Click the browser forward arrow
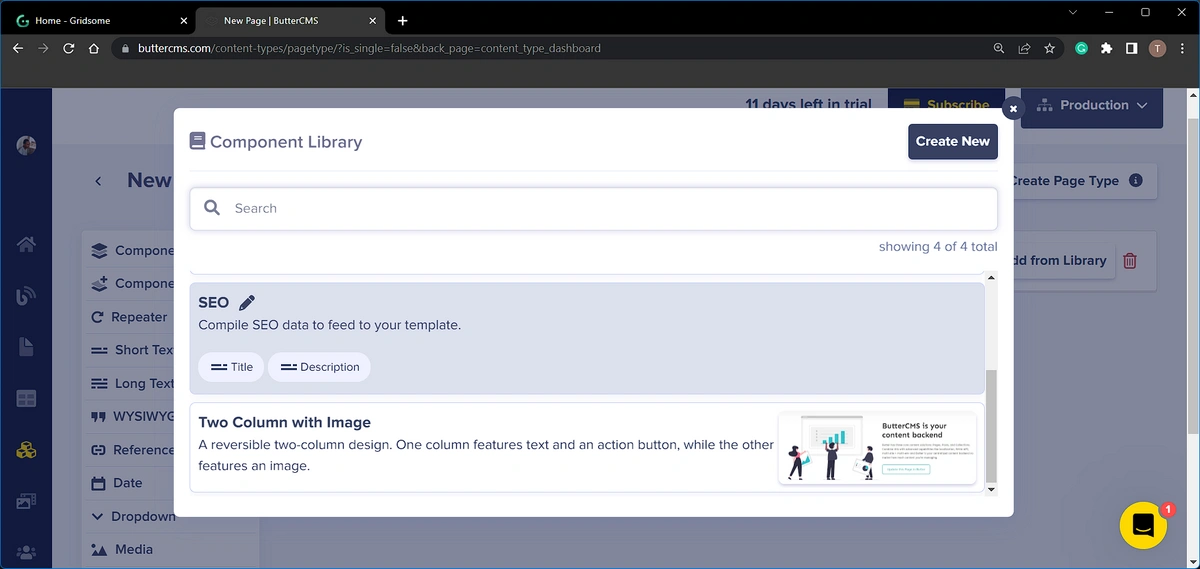The width and height of the screenshot is (1200, 569). 43,48
